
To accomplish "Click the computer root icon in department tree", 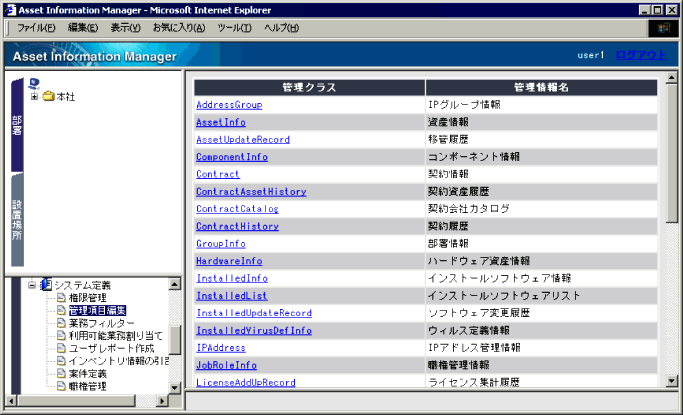I will (x=34, y=83).
